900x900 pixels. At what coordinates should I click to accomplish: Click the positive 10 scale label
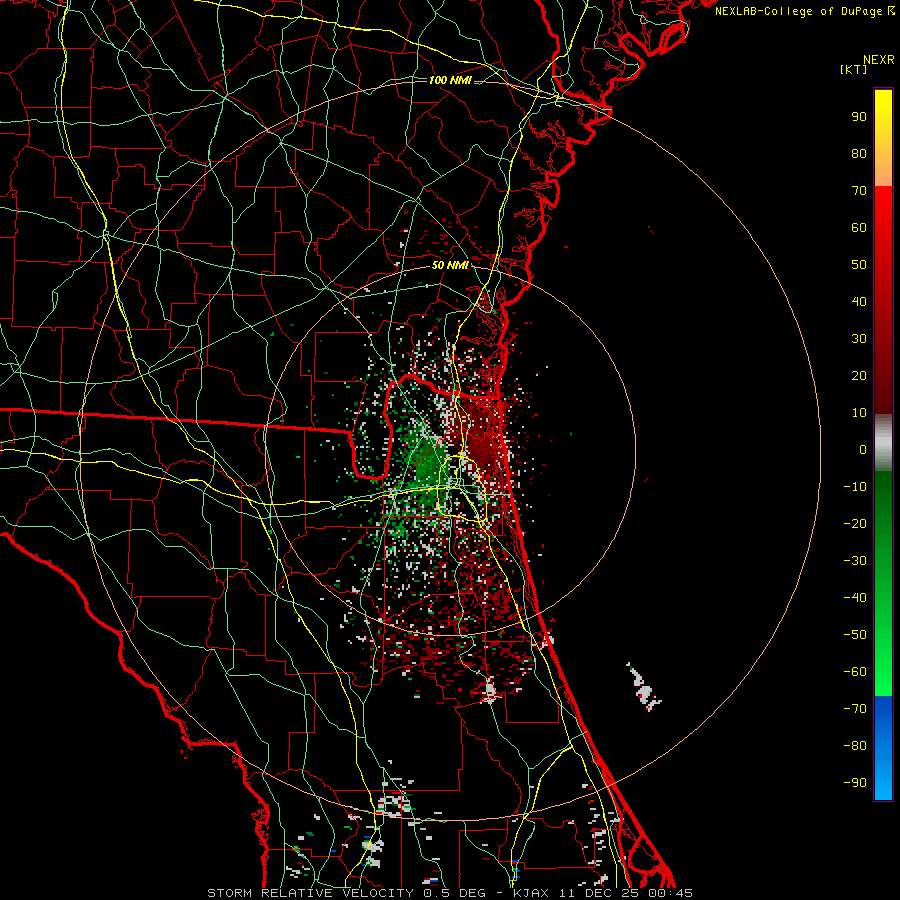[x=859, y=413]
